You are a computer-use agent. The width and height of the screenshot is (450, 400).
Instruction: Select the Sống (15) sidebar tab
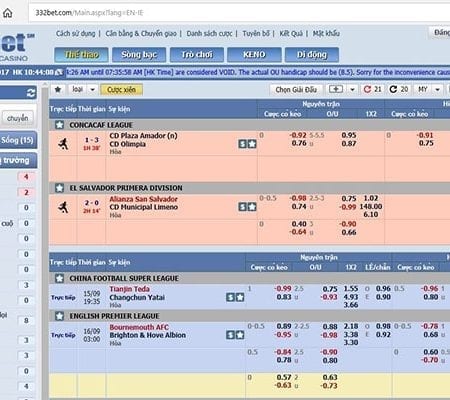point(17,140)
